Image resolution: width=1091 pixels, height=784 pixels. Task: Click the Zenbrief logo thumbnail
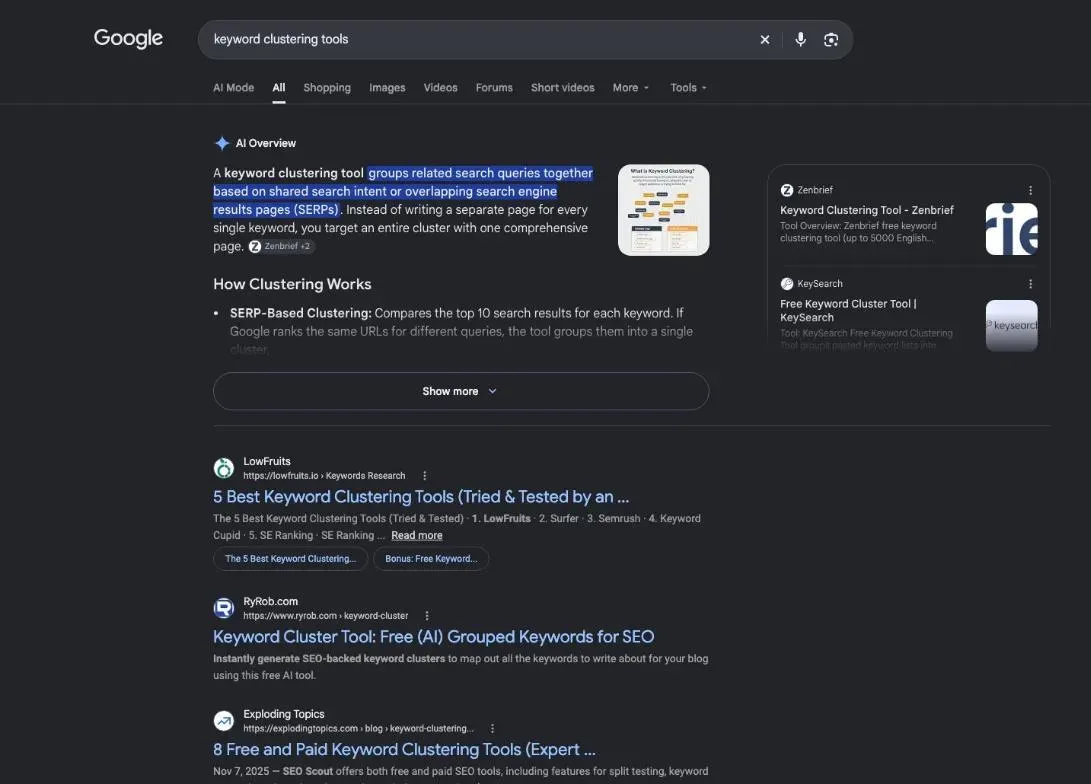pos(1011,229)
